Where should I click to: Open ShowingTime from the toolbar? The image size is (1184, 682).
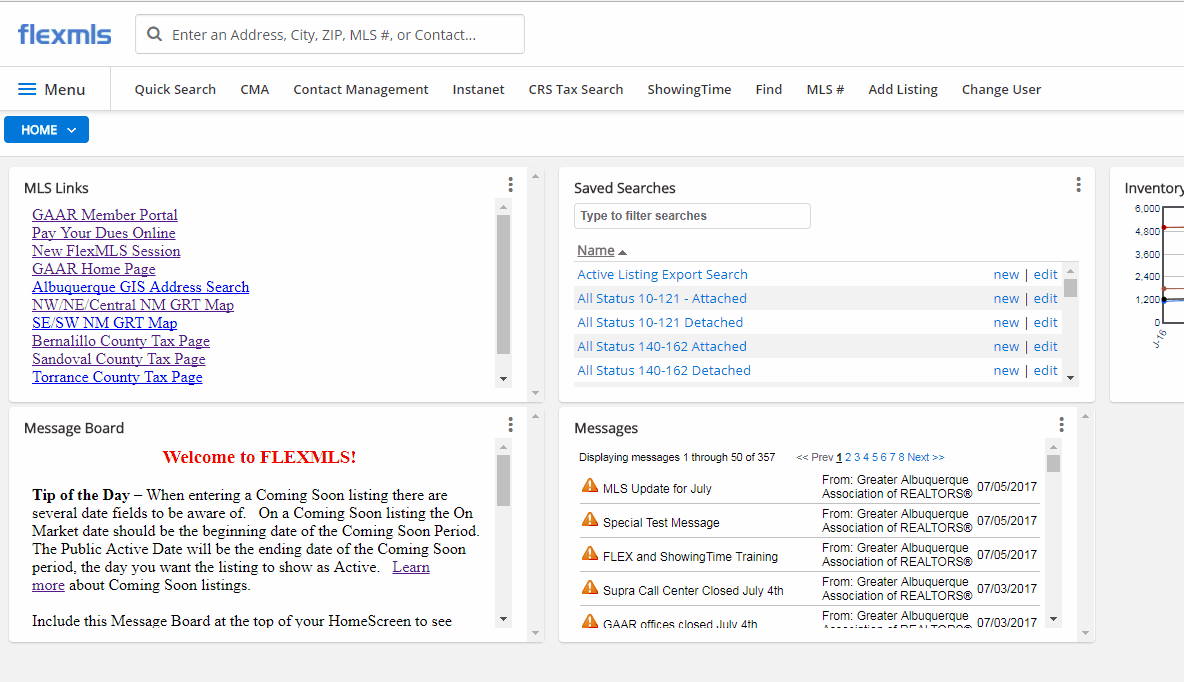pos(689,89)
